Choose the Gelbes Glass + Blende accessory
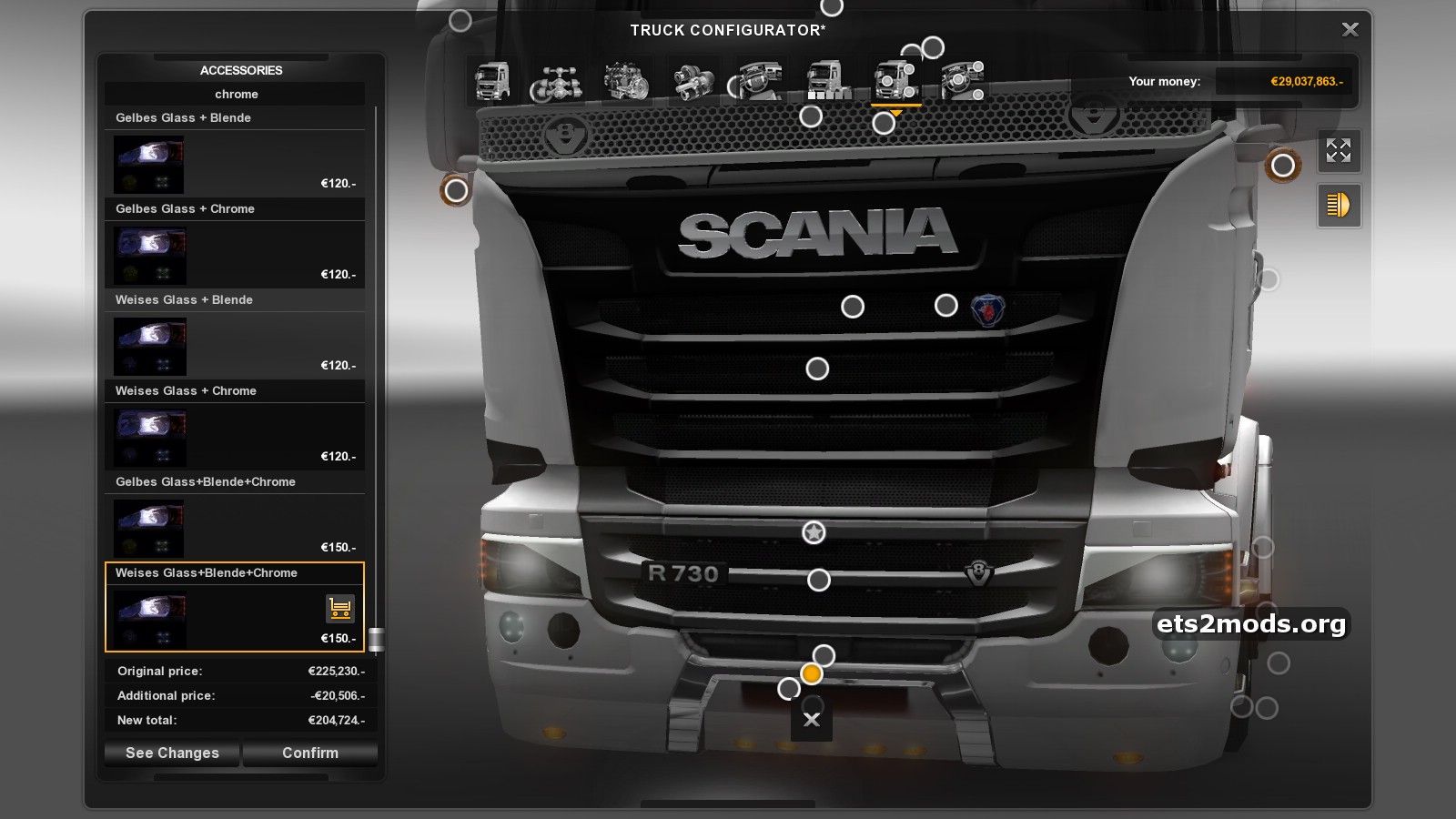Viewport: 1456px width, 819px height. coord(235,151)
